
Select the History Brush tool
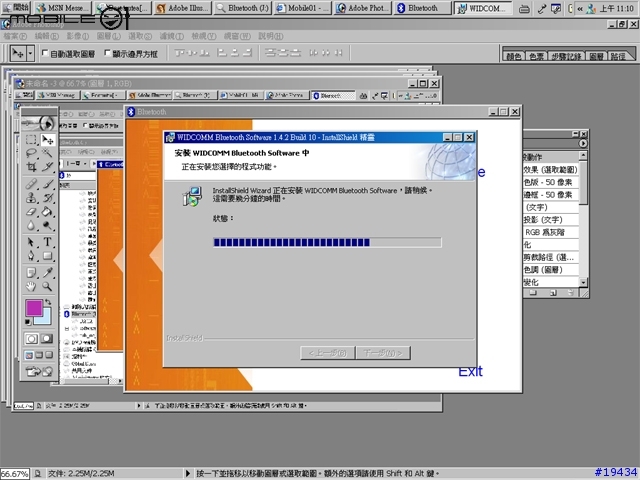coord(48,198)
